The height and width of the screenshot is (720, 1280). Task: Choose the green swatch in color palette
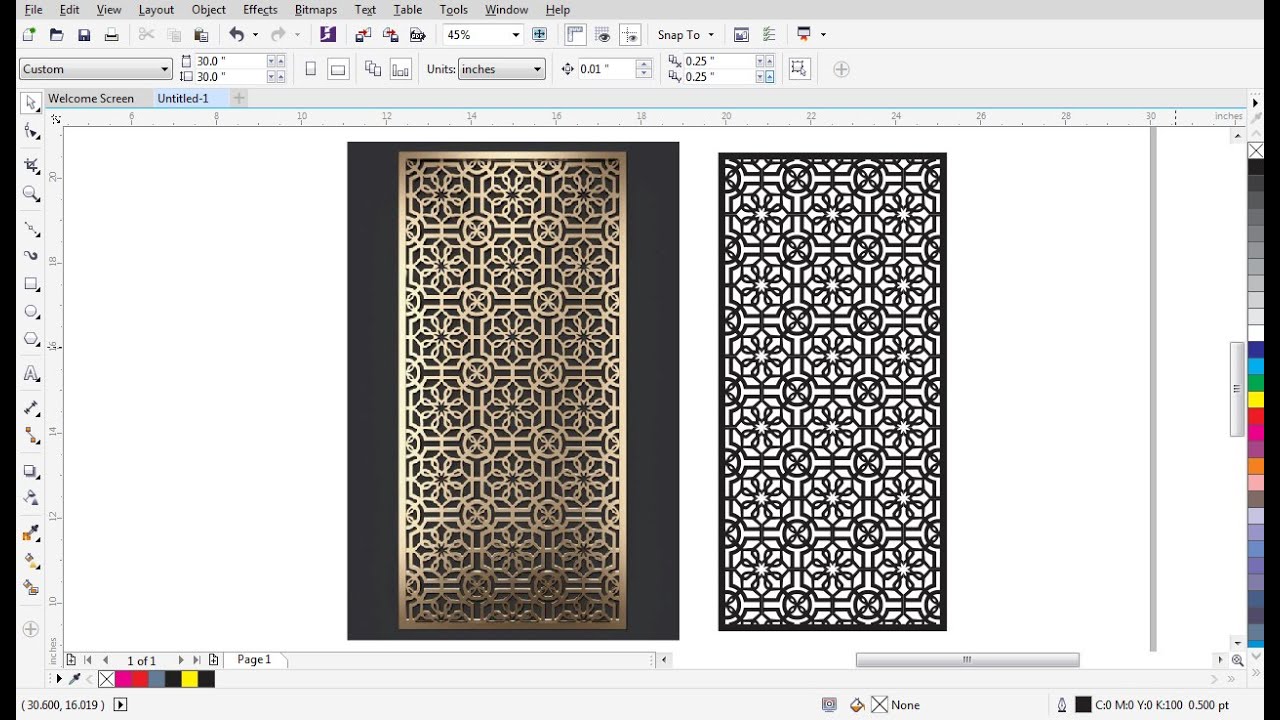click(1256, 383)
